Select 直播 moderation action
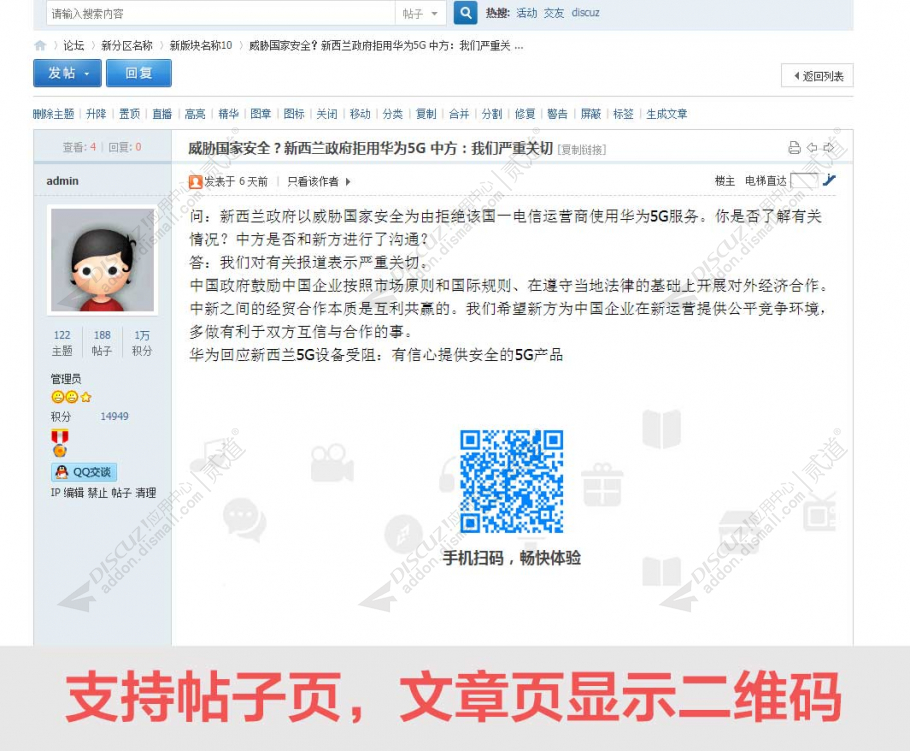The image size is (910, 751). tap(162, 114)
